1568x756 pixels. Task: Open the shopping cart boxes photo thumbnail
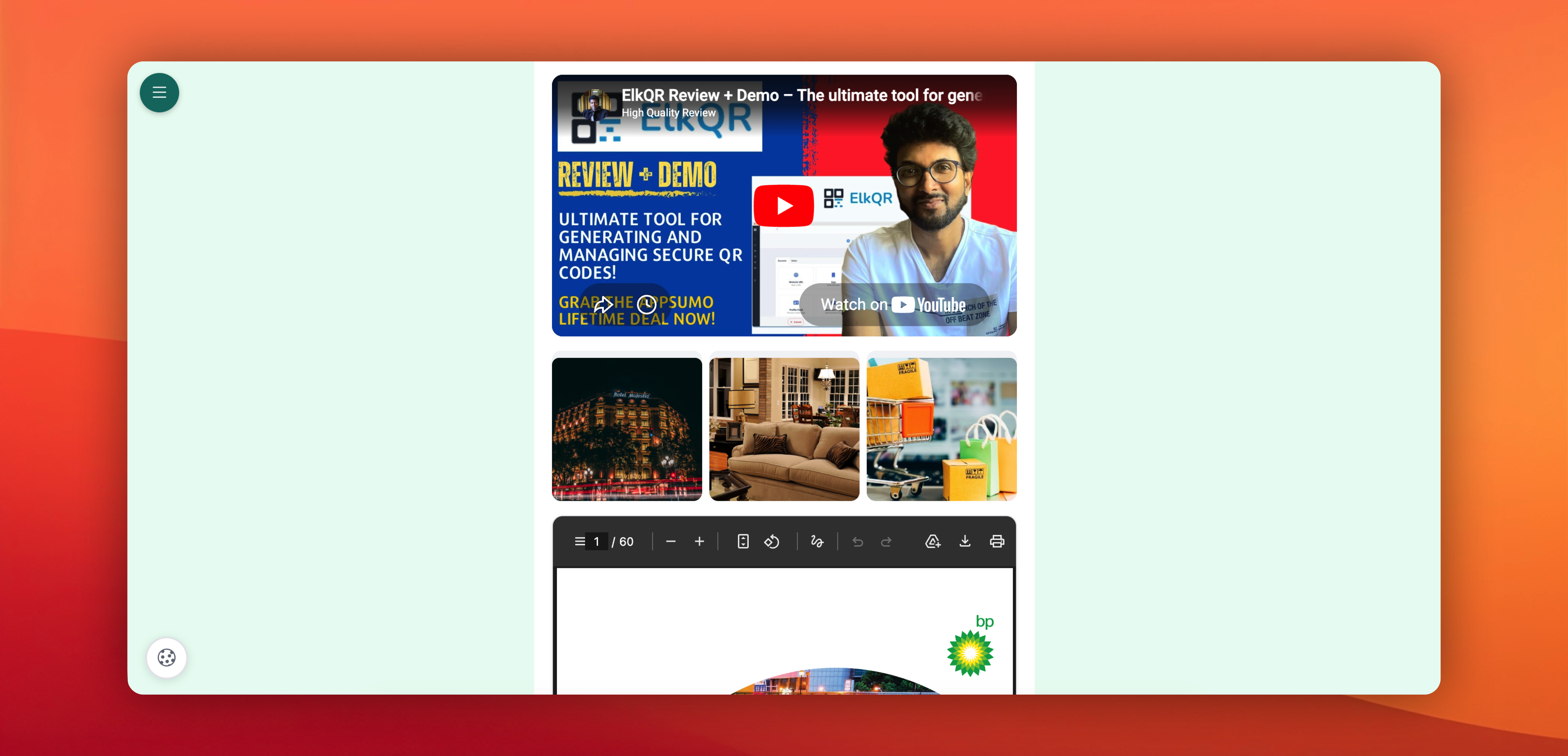(942, 429)
